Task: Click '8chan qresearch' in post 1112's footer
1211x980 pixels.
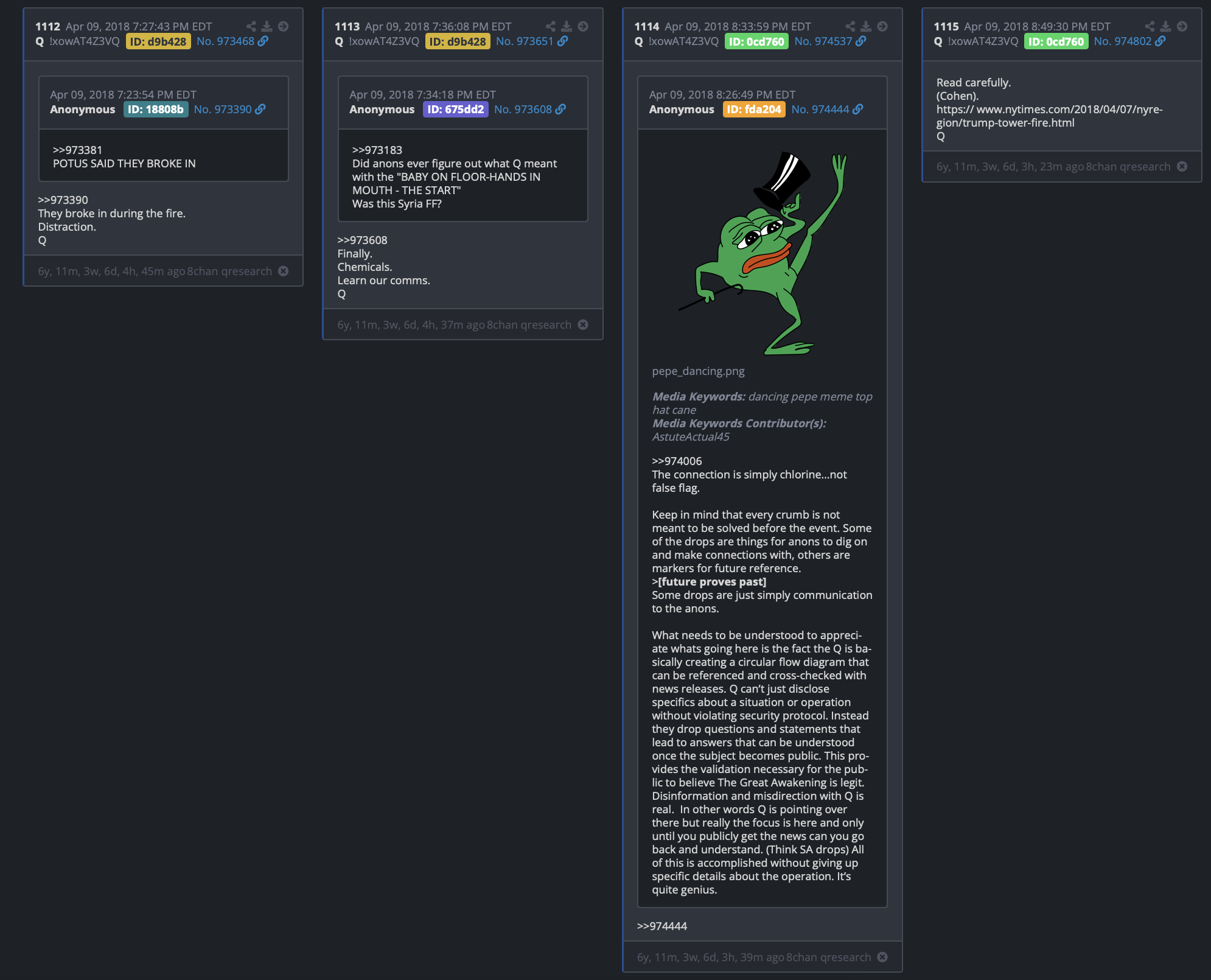Action: (229, 271)
